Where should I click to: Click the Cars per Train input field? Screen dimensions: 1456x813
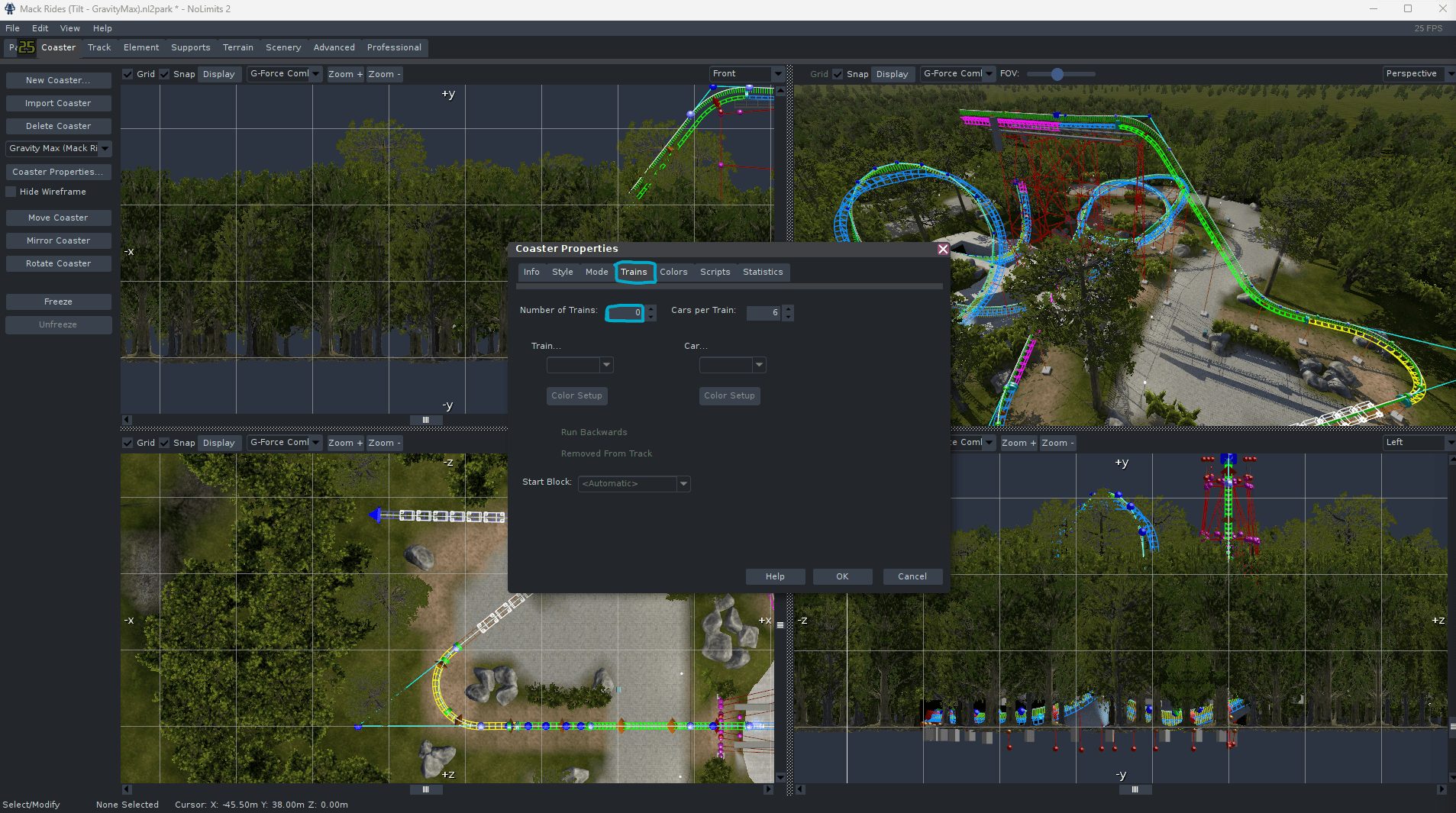coord(764,313)
